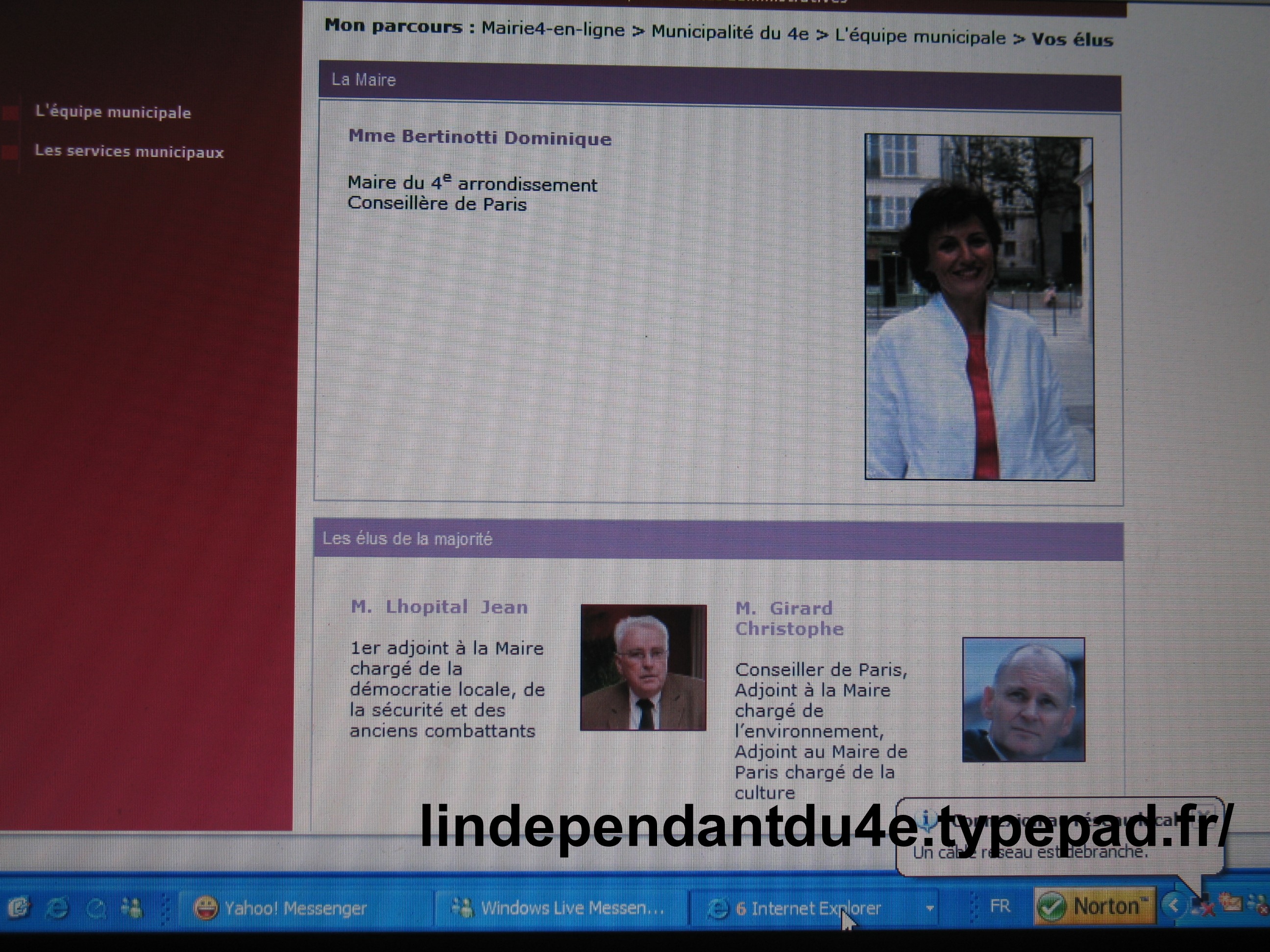Click the FR language bar indicator
The image size is (1270, 952).
1000,906
